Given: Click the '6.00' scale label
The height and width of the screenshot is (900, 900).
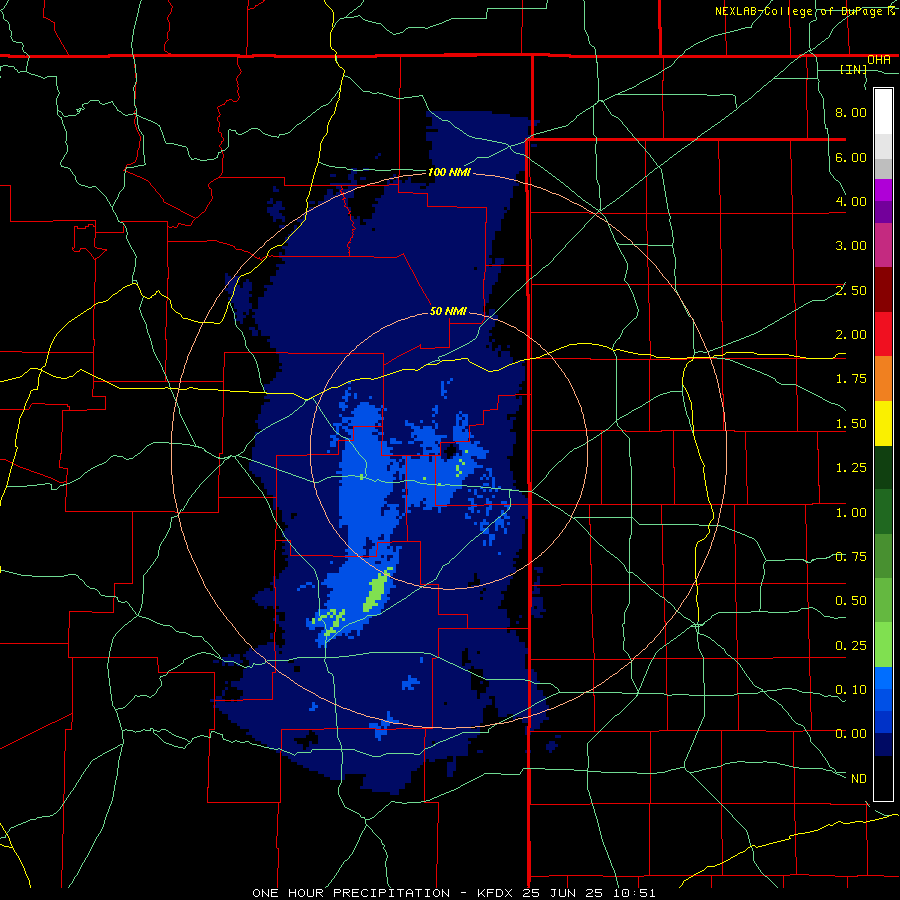Looking at the screenshot, I should [x=851, y=157].
